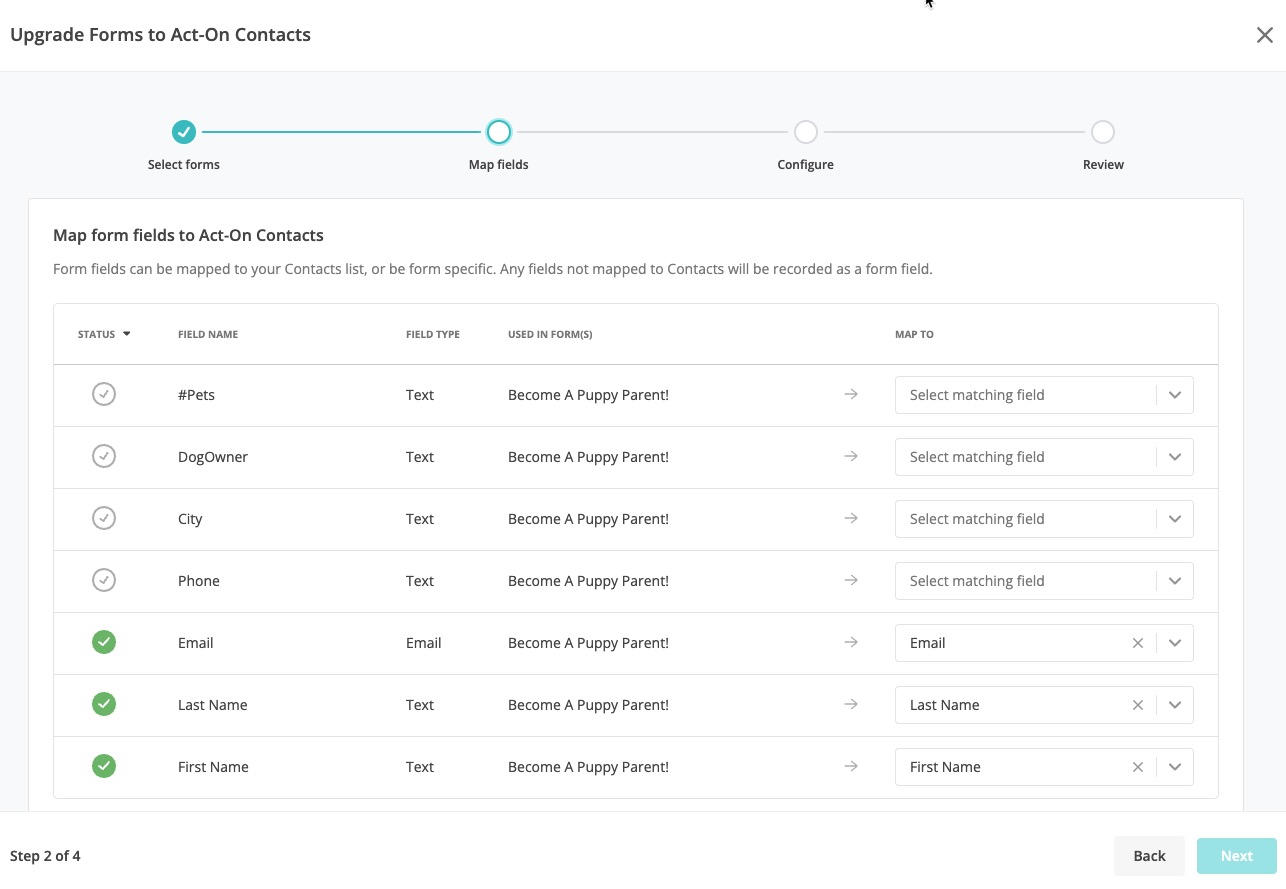Screen dimensions: 1286x889
Task: Select the DogOwner field name
Action: pos(213,457)
